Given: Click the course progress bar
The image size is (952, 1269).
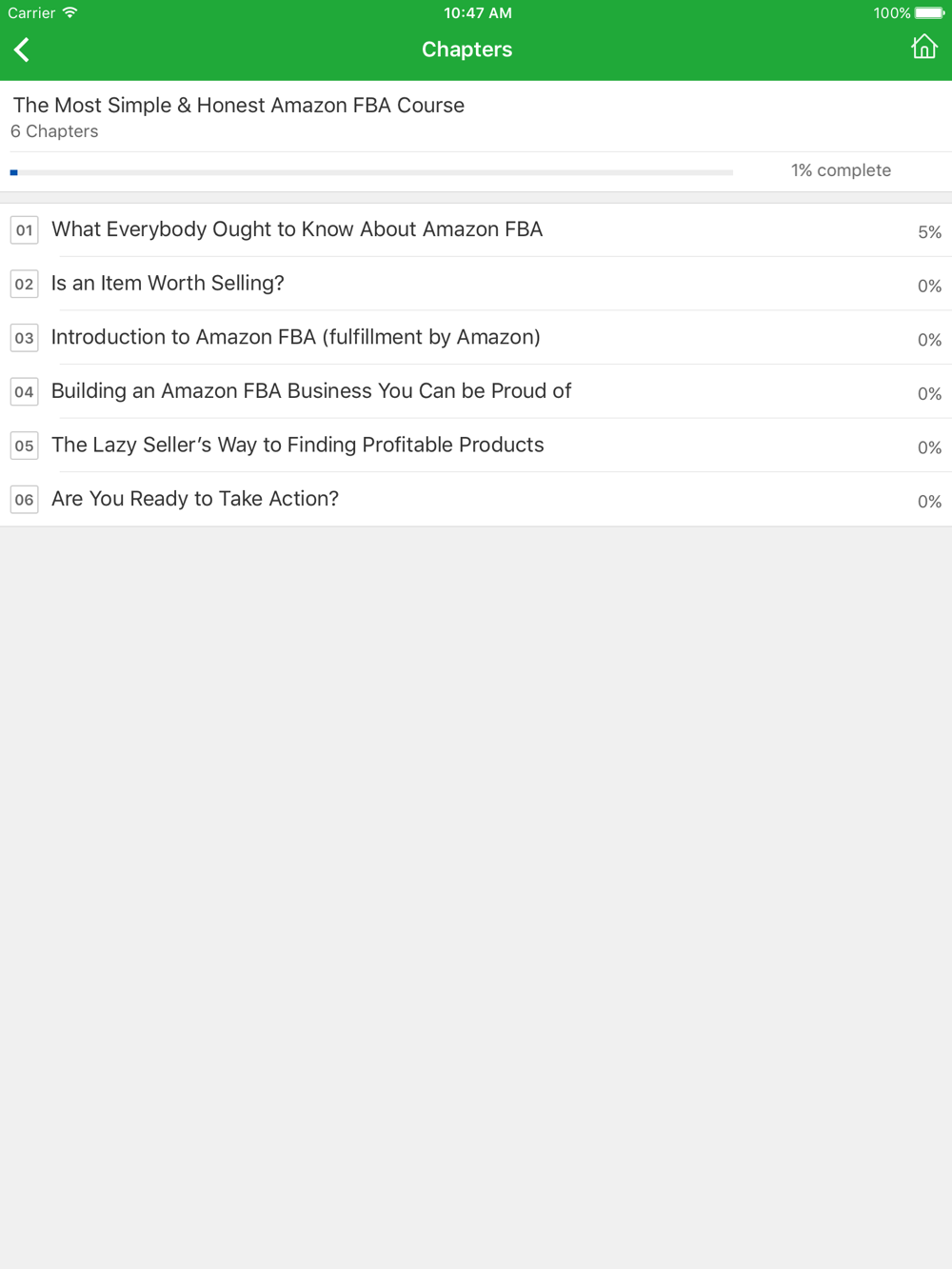Looking at the screenshot, I should click(x=371, y=172).
